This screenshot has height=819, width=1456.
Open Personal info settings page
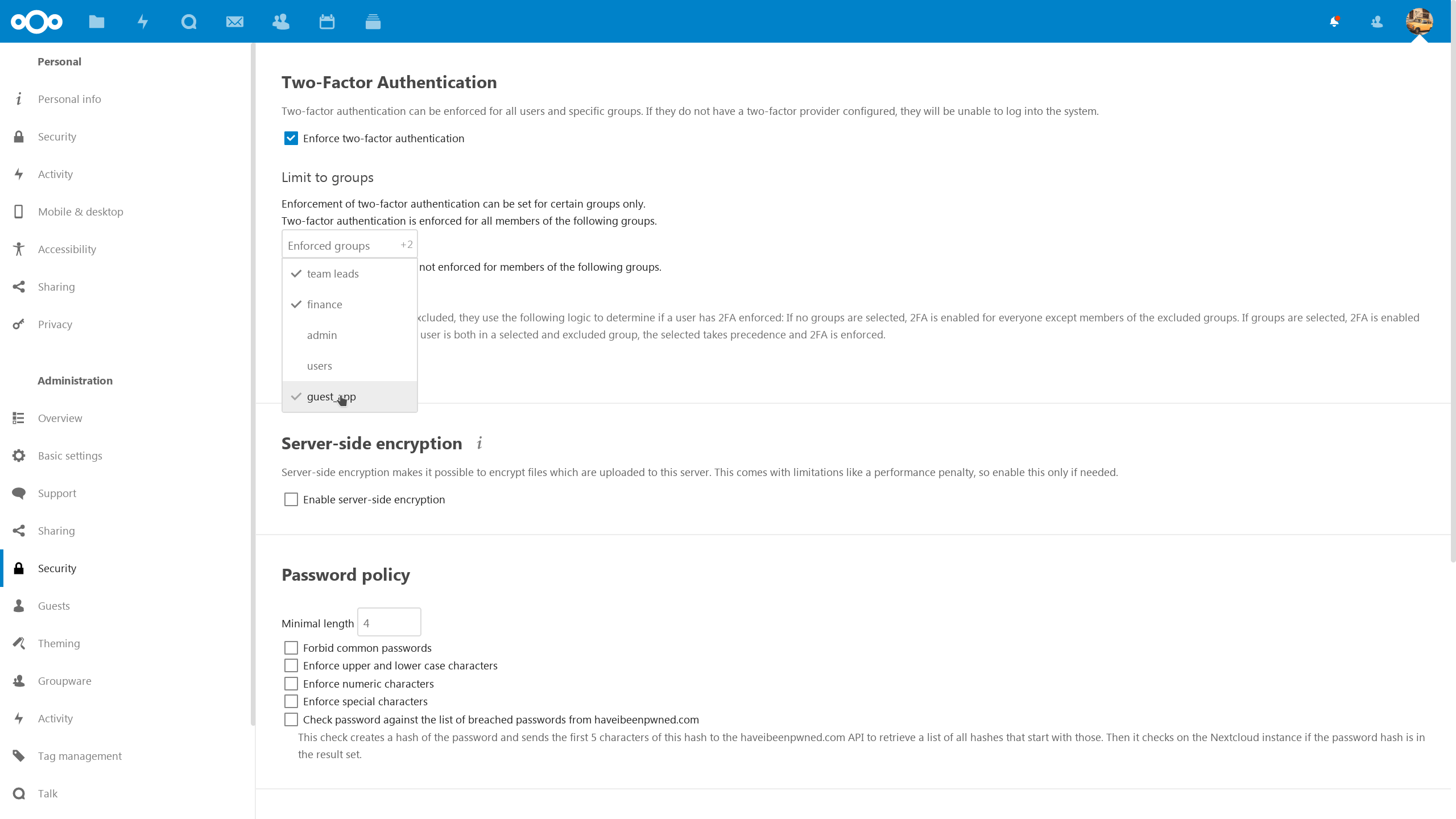pyautogui.click(x=69, y=99)
